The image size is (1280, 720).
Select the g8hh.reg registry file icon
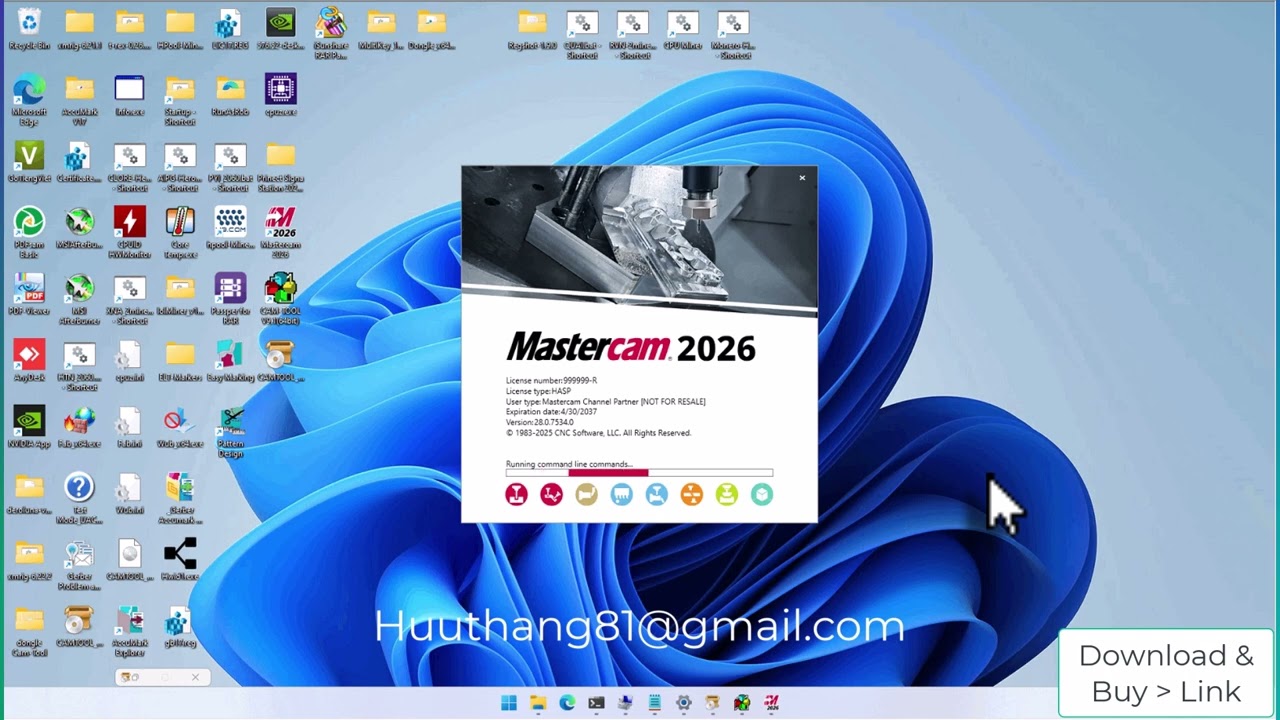(x=180, y=627)
